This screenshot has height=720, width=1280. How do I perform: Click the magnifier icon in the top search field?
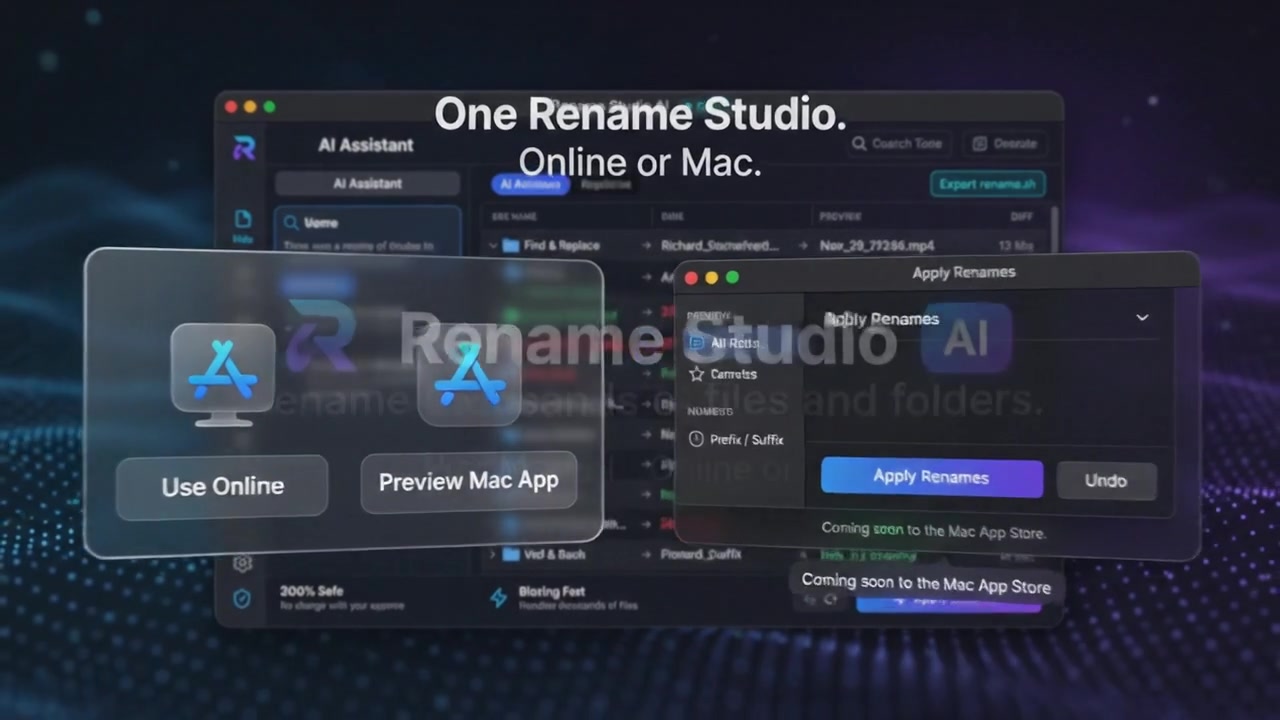coord(859,144)
